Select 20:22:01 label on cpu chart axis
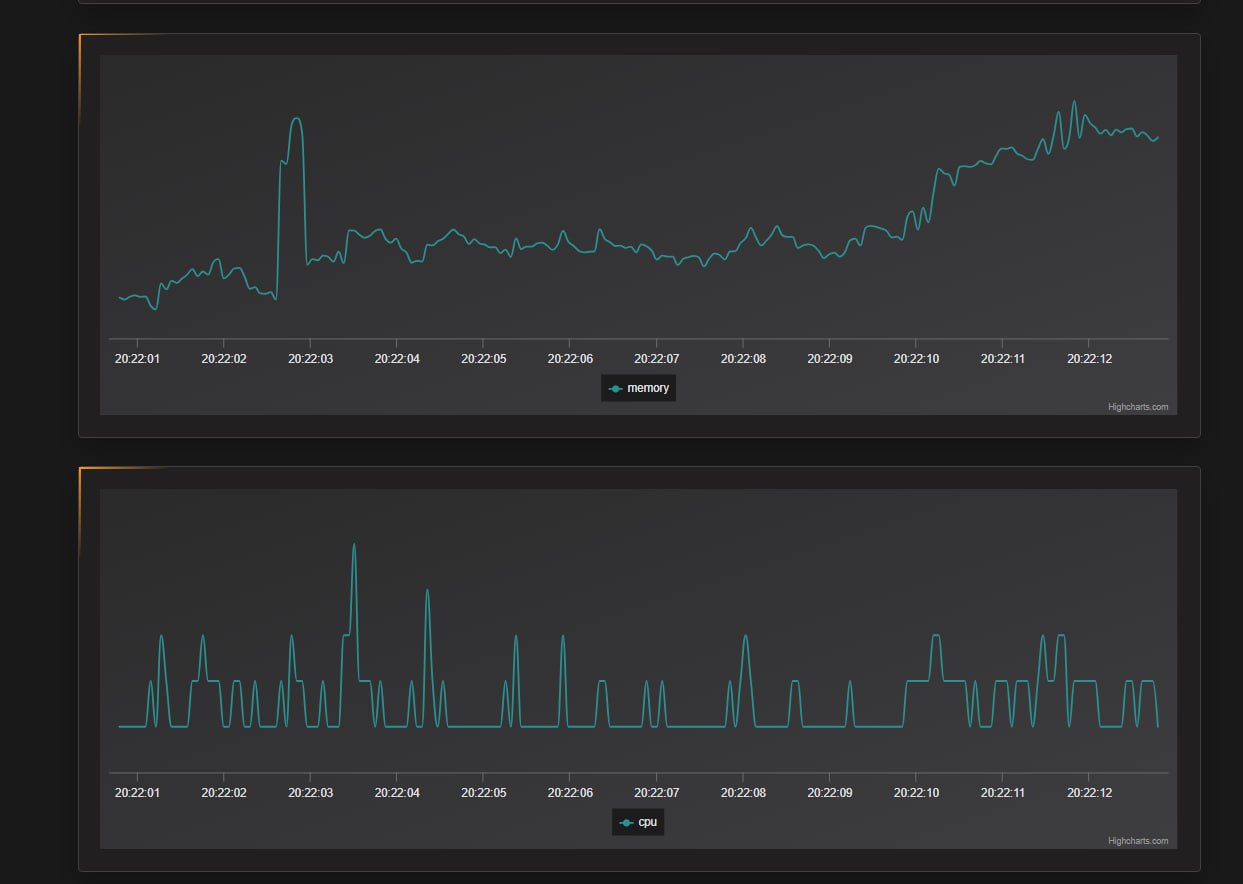Screen dimensions: 1243x884 (x=137, y=792)
